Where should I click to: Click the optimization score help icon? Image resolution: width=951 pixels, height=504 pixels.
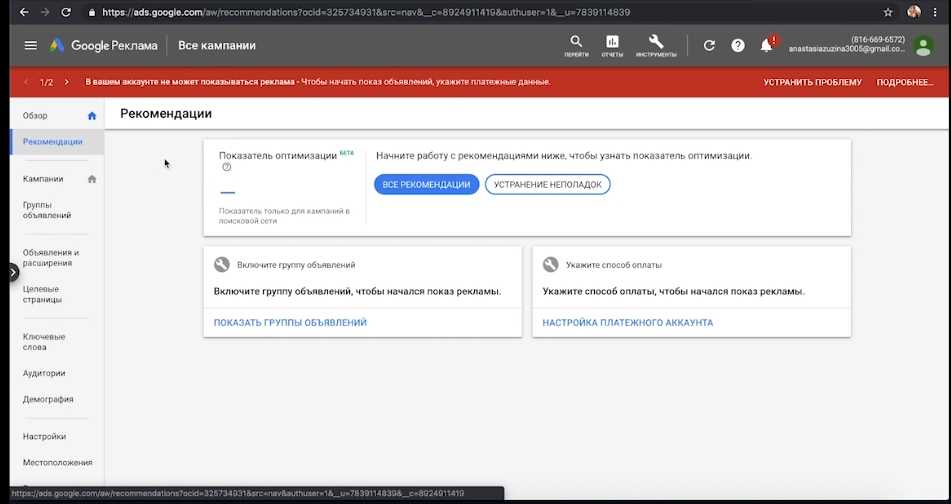point(227,168)
